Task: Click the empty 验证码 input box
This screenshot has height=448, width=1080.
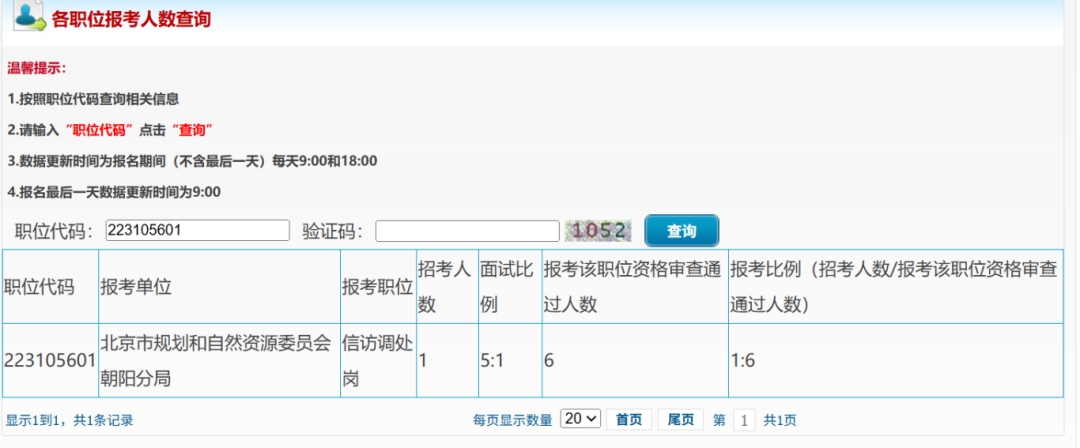Action: [x=467, y=231]
